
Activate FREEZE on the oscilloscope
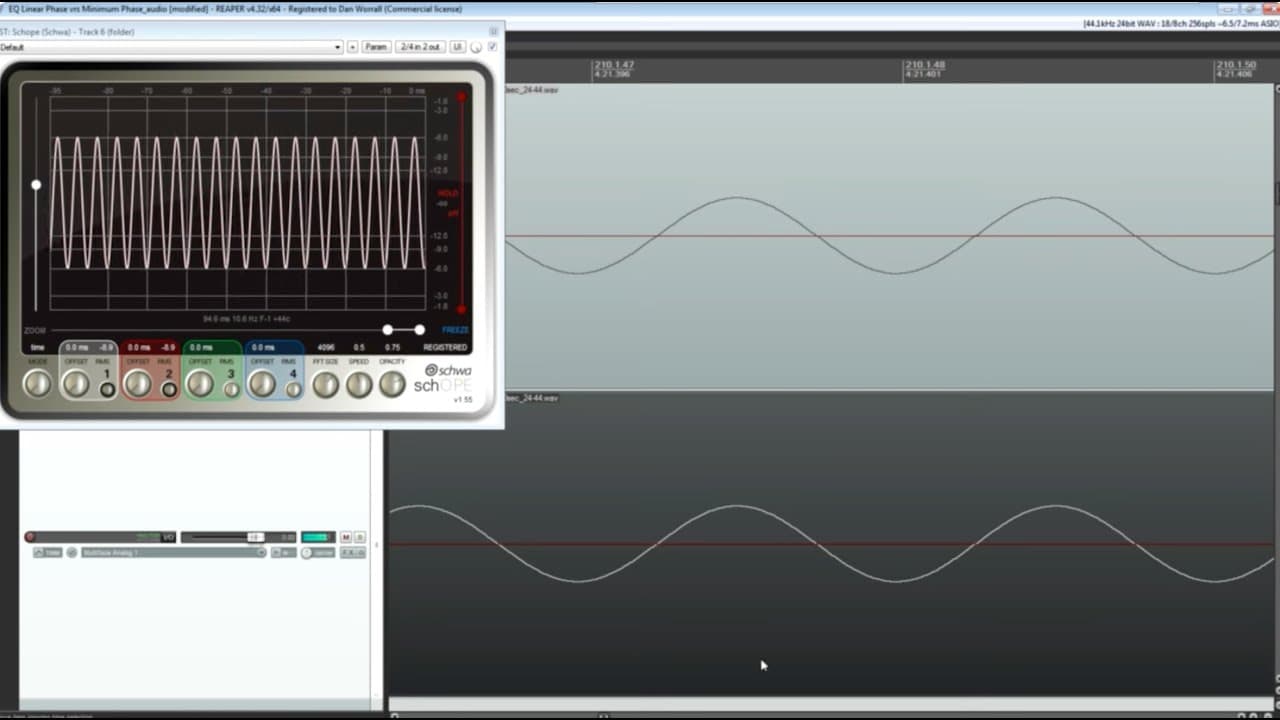(x=455, y=329)
